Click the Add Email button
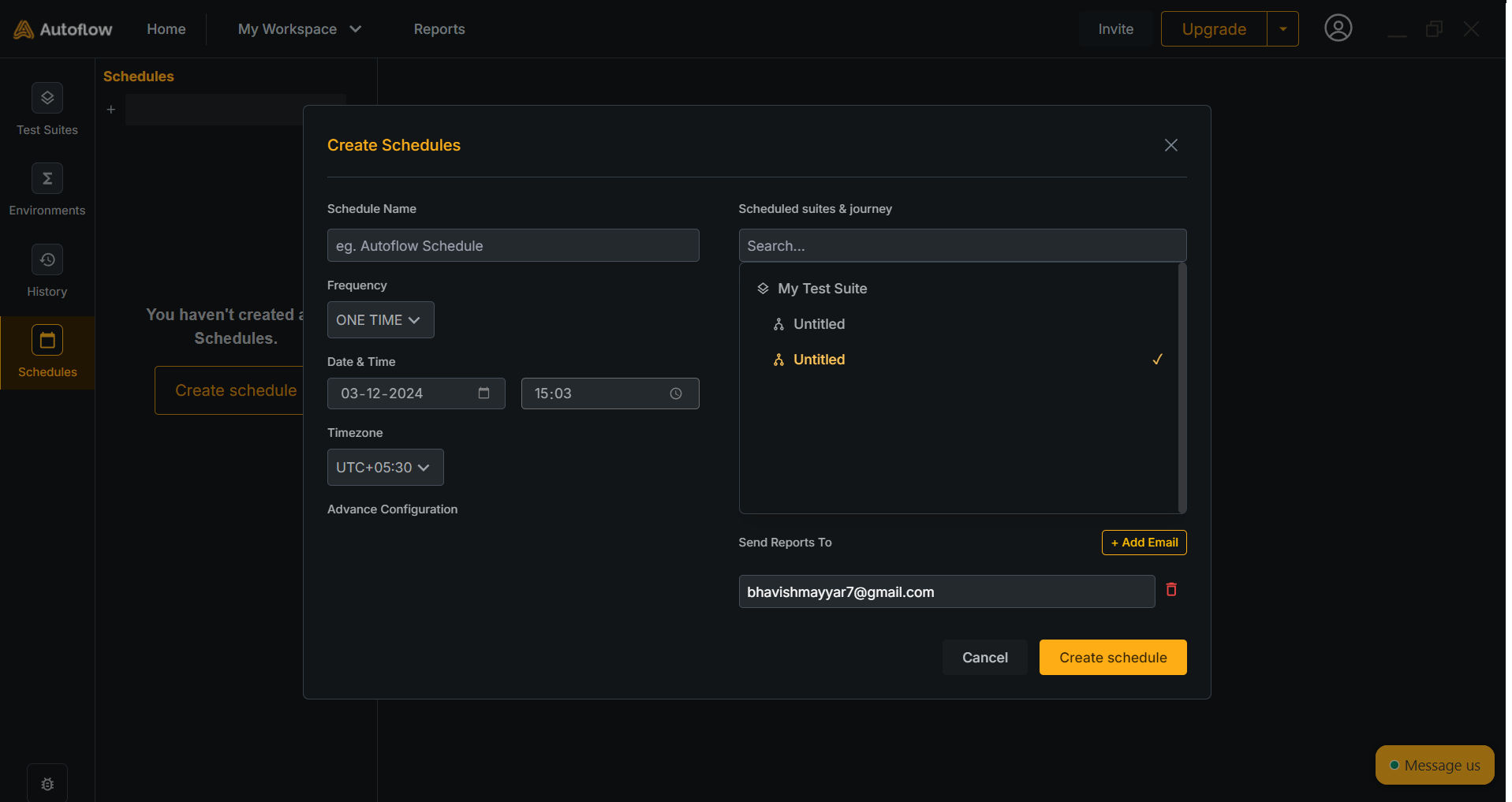The image size is (1512, 802). 1144,543
